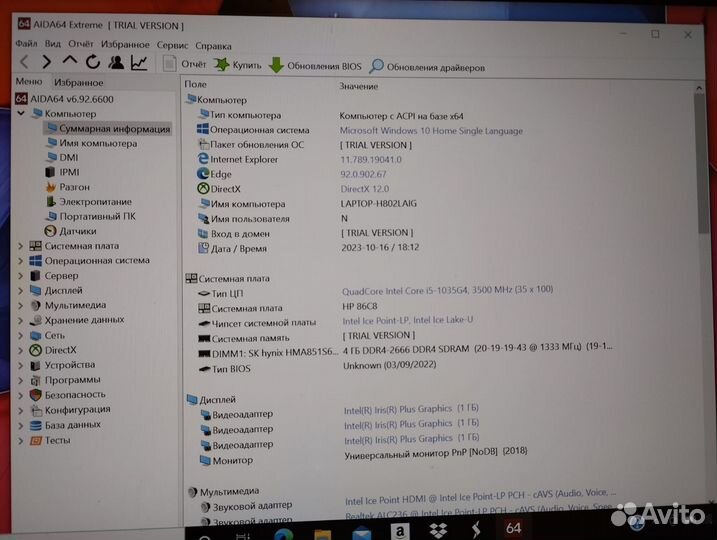Open the QuadCore Intel Core i5-1035G4 link

(x=447, y=290)
